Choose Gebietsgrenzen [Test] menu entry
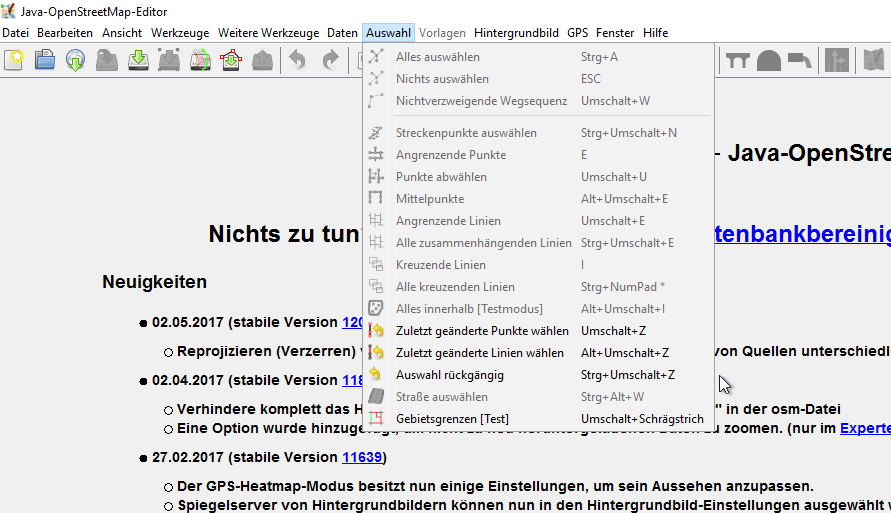Viewport: 891px width, 513px height. coord(538,419)
